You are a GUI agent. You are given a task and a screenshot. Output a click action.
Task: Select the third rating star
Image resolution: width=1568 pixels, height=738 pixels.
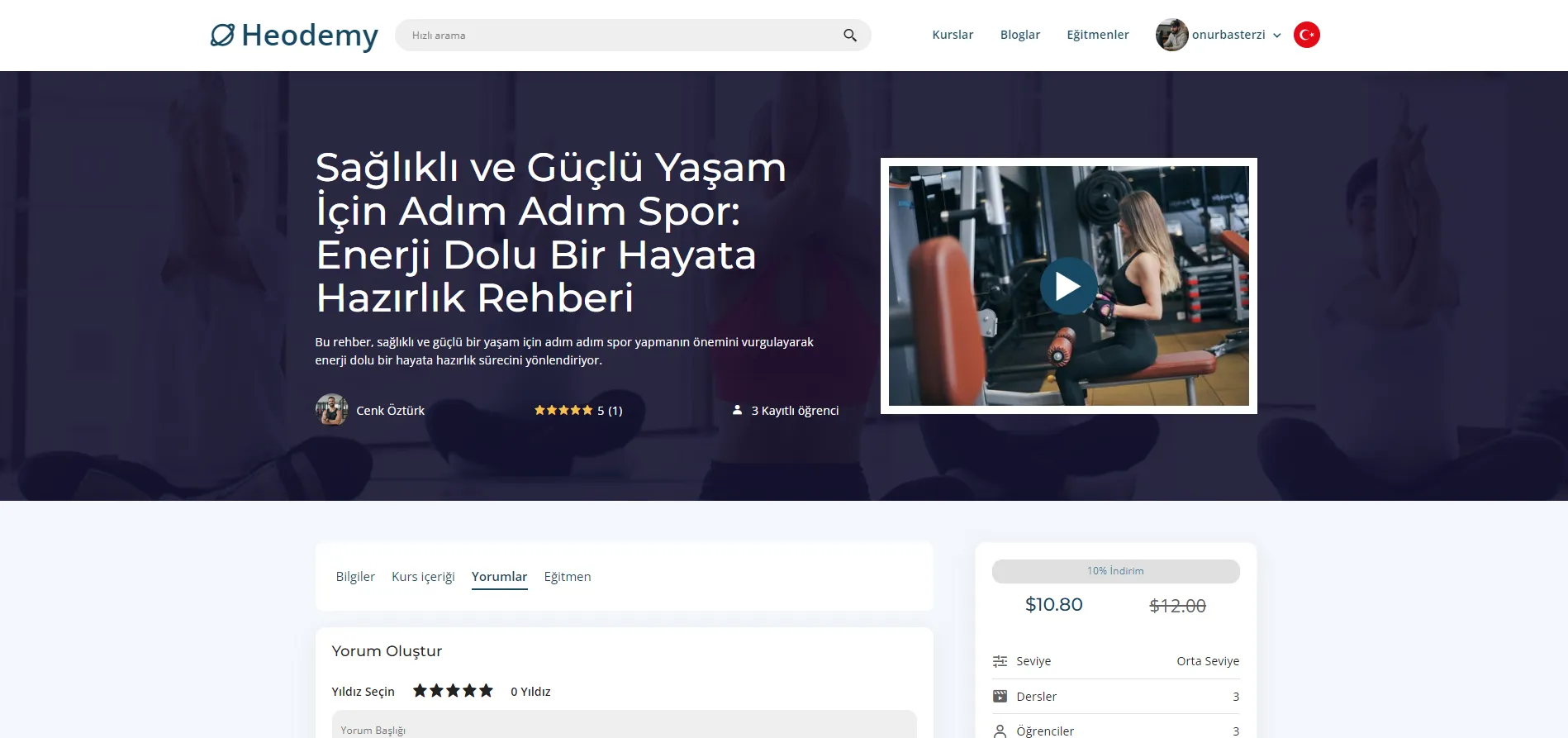click(x=454, y=691)
